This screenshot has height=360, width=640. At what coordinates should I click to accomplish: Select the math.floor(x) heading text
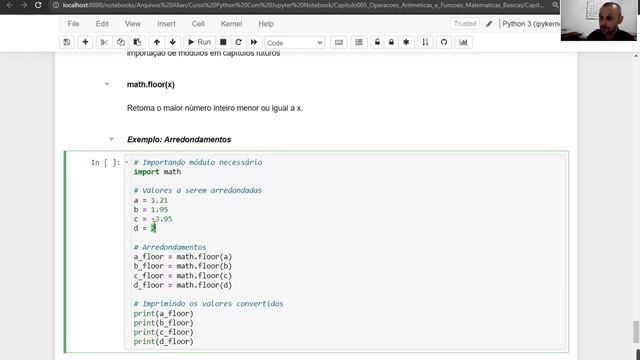tap(151, 84)
